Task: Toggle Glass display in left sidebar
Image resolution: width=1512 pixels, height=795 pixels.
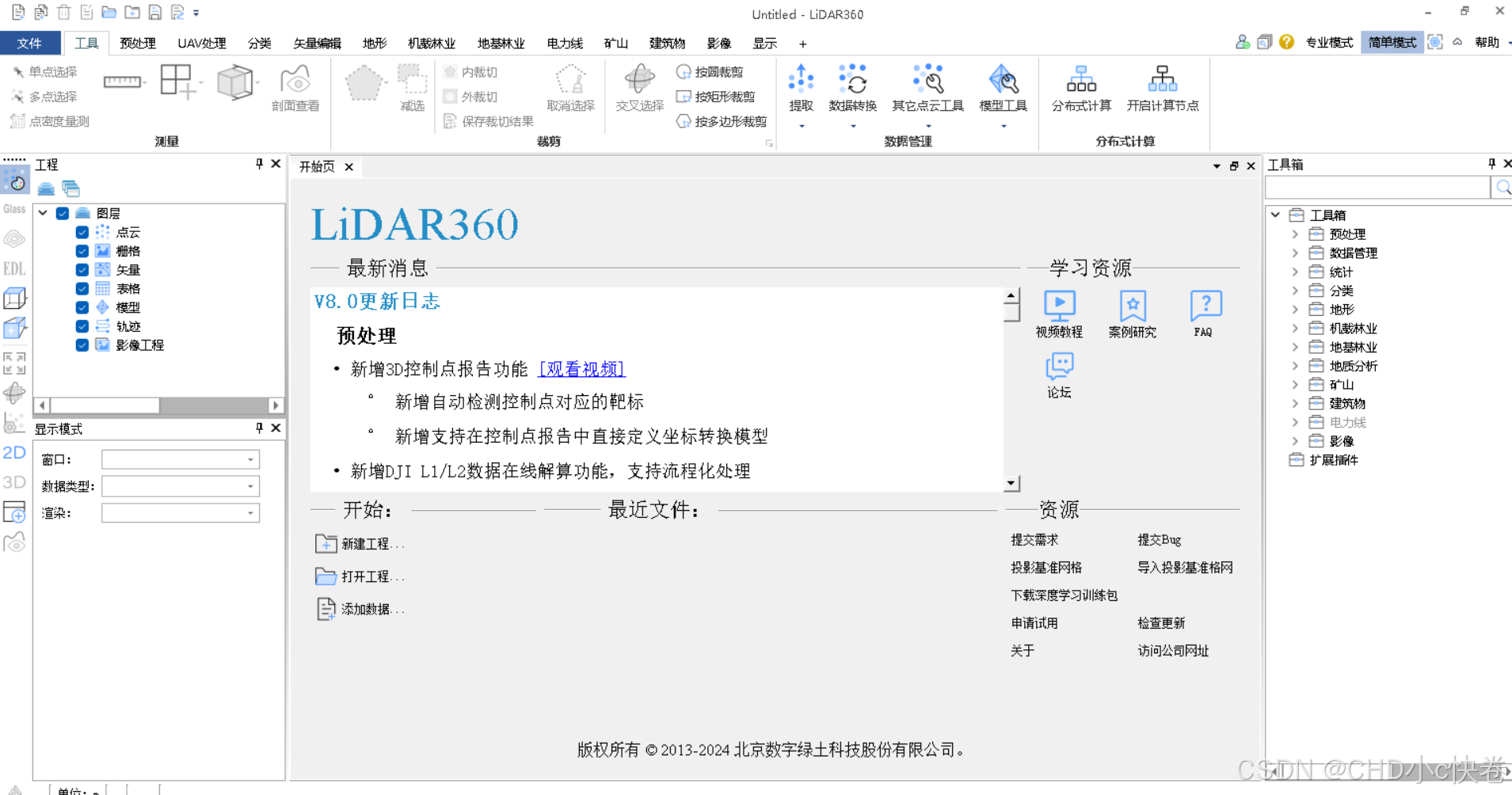Action: (x=14, y=209)
